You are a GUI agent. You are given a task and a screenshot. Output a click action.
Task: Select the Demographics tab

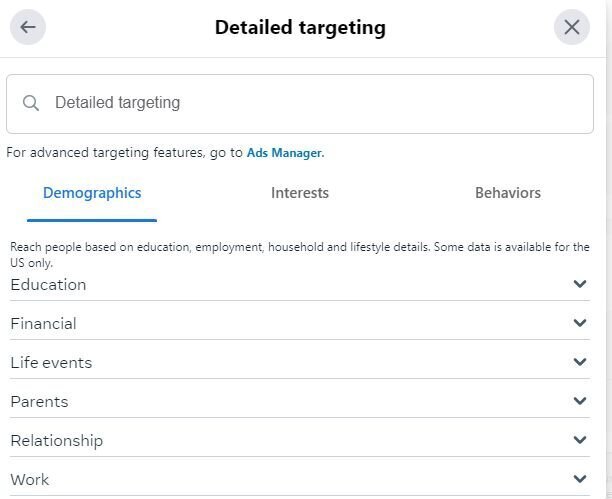[x=92, y=193]
